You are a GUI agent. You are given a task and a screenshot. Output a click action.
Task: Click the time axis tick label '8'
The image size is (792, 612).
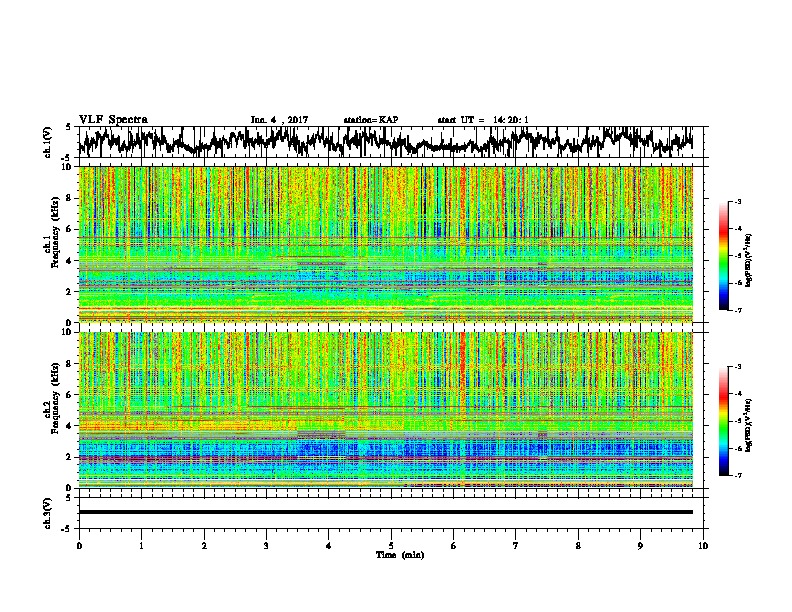pos(578,546)
